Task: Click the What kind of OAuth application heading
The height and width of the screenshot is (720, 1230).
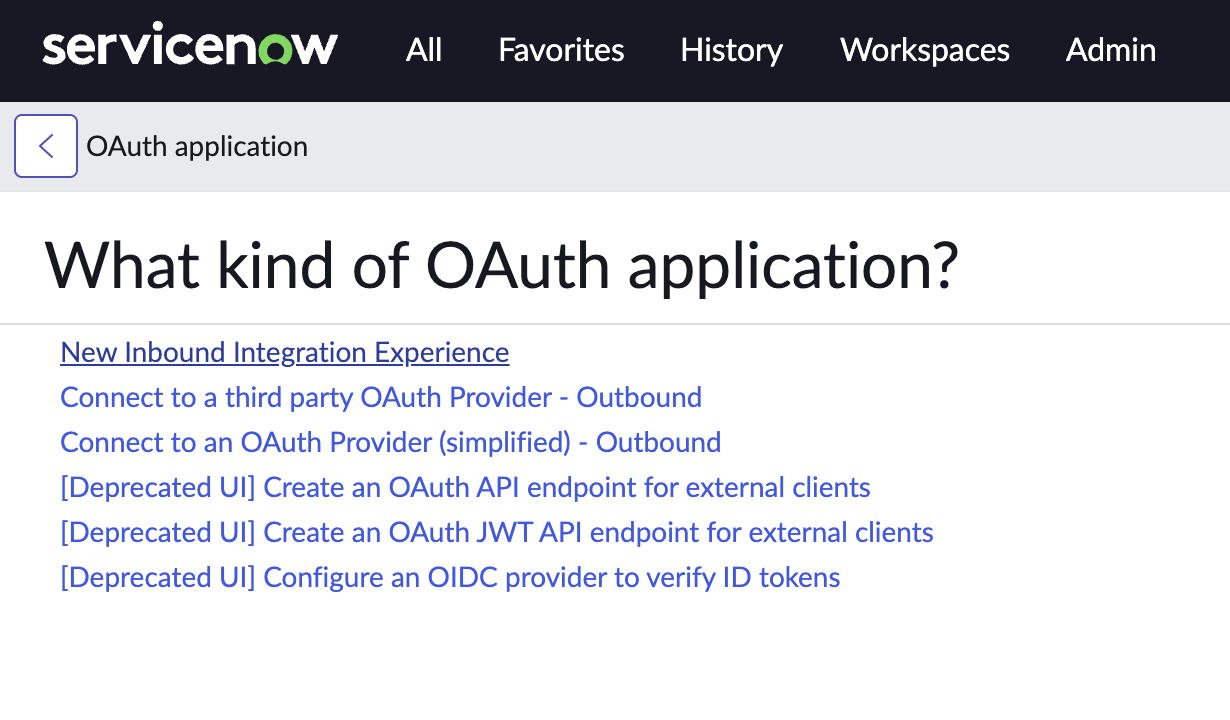Action: pyautogui.click(x=501, y=265)
